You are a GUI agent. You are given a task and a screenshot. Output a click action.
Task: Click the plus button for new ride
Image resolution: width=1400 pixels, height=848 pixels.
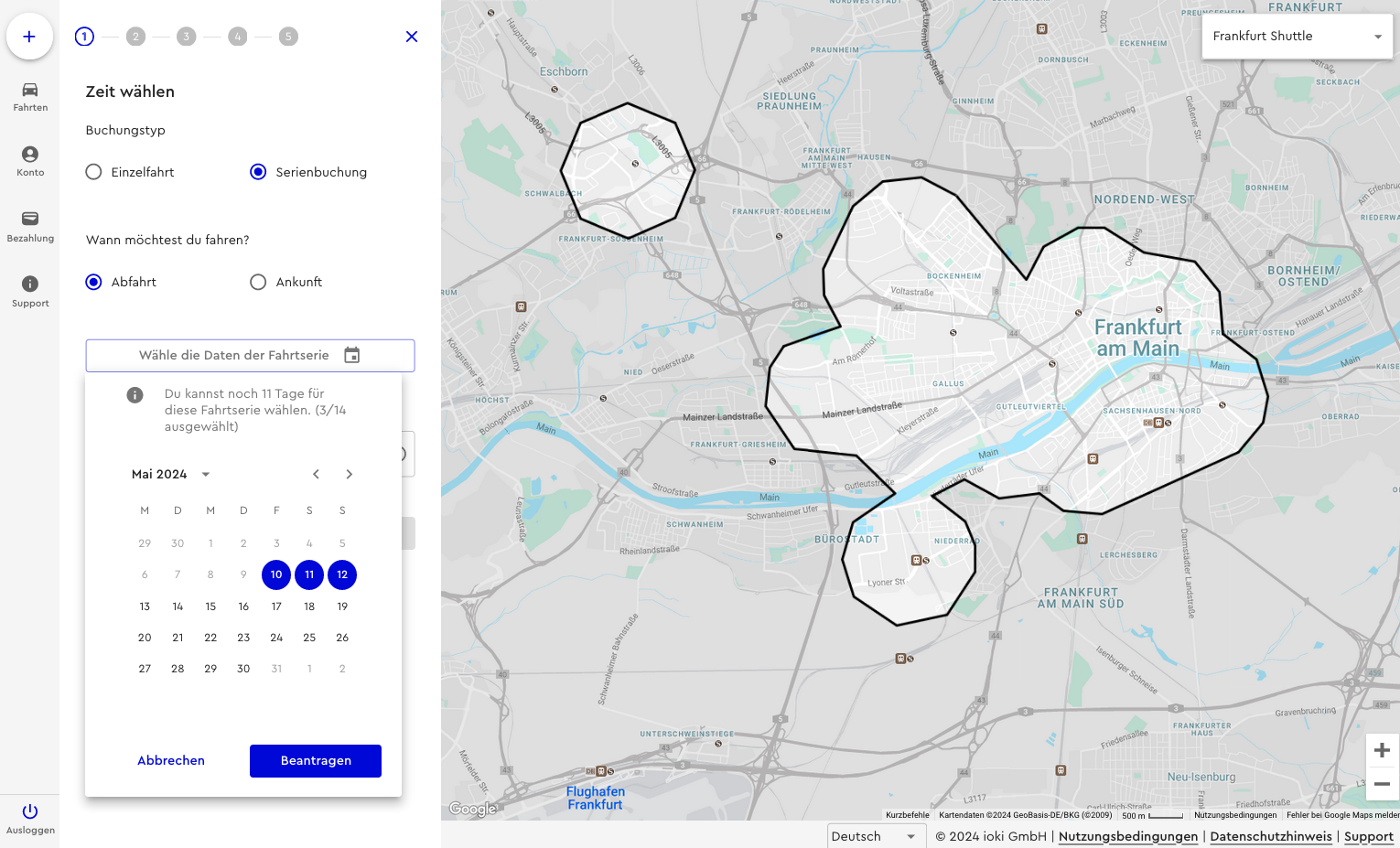pyautogui.click(x=29, y=37)
